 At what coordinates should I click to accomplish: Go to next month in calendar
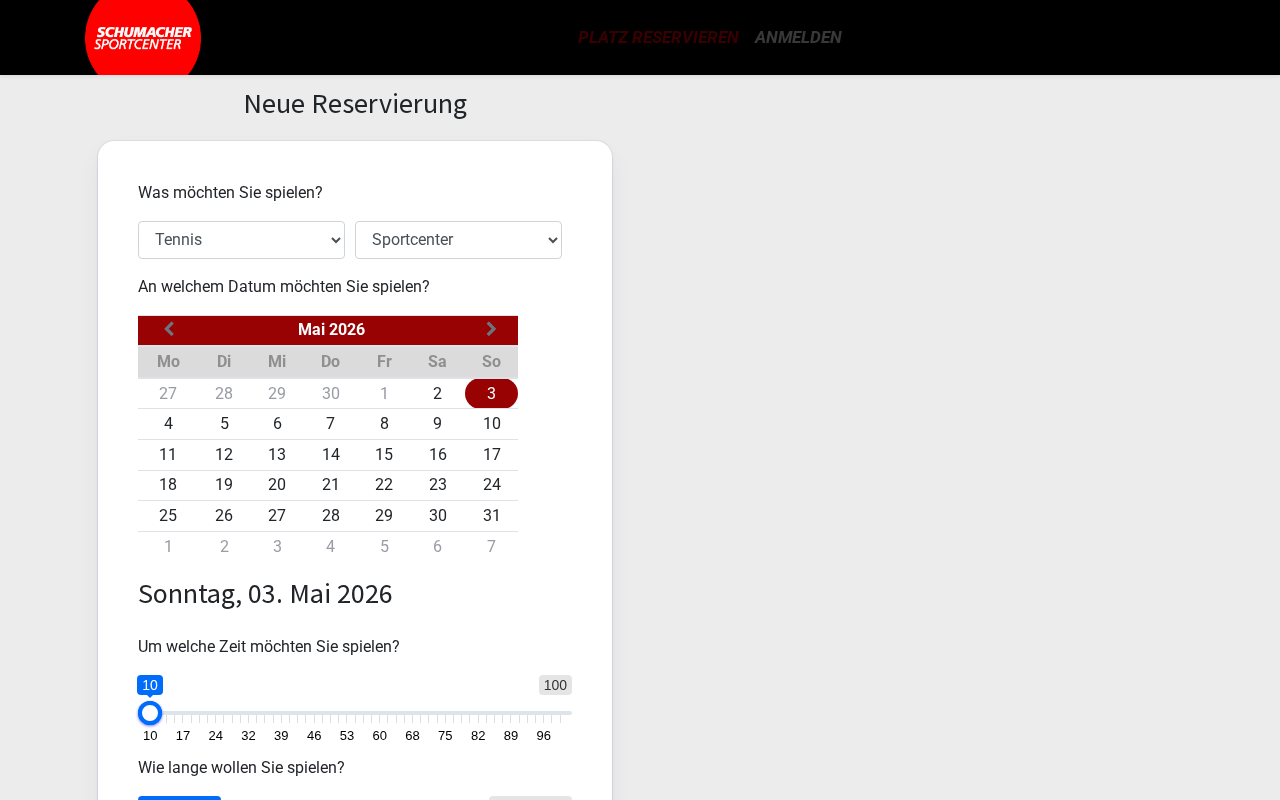(491, 330)
